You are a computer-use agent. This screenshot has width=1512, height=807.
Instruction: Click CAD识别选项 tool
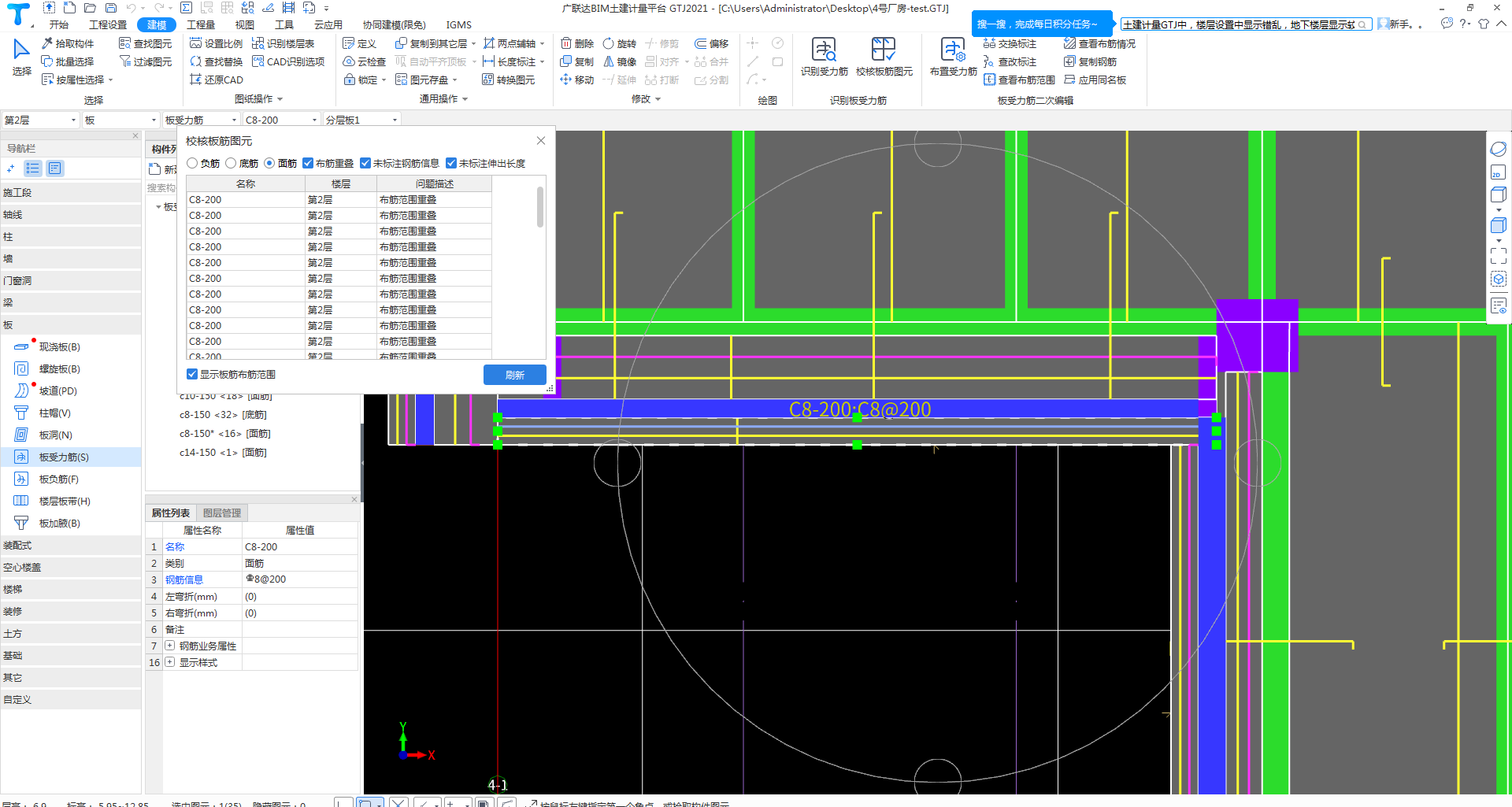288,61
